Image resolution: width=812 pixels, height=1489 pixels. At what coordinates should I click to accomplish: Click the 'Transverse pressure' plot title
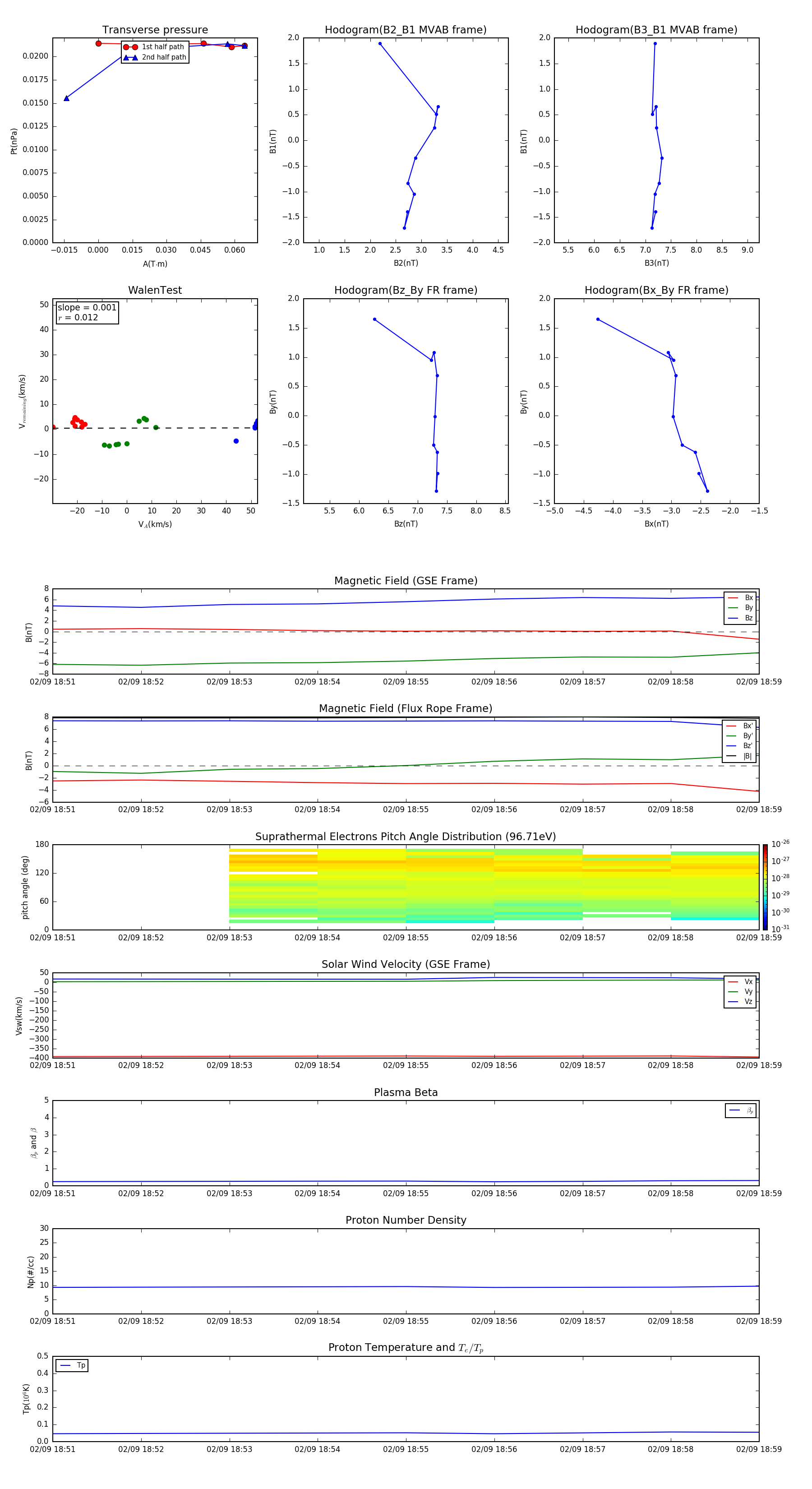click(x=155, y=29)
